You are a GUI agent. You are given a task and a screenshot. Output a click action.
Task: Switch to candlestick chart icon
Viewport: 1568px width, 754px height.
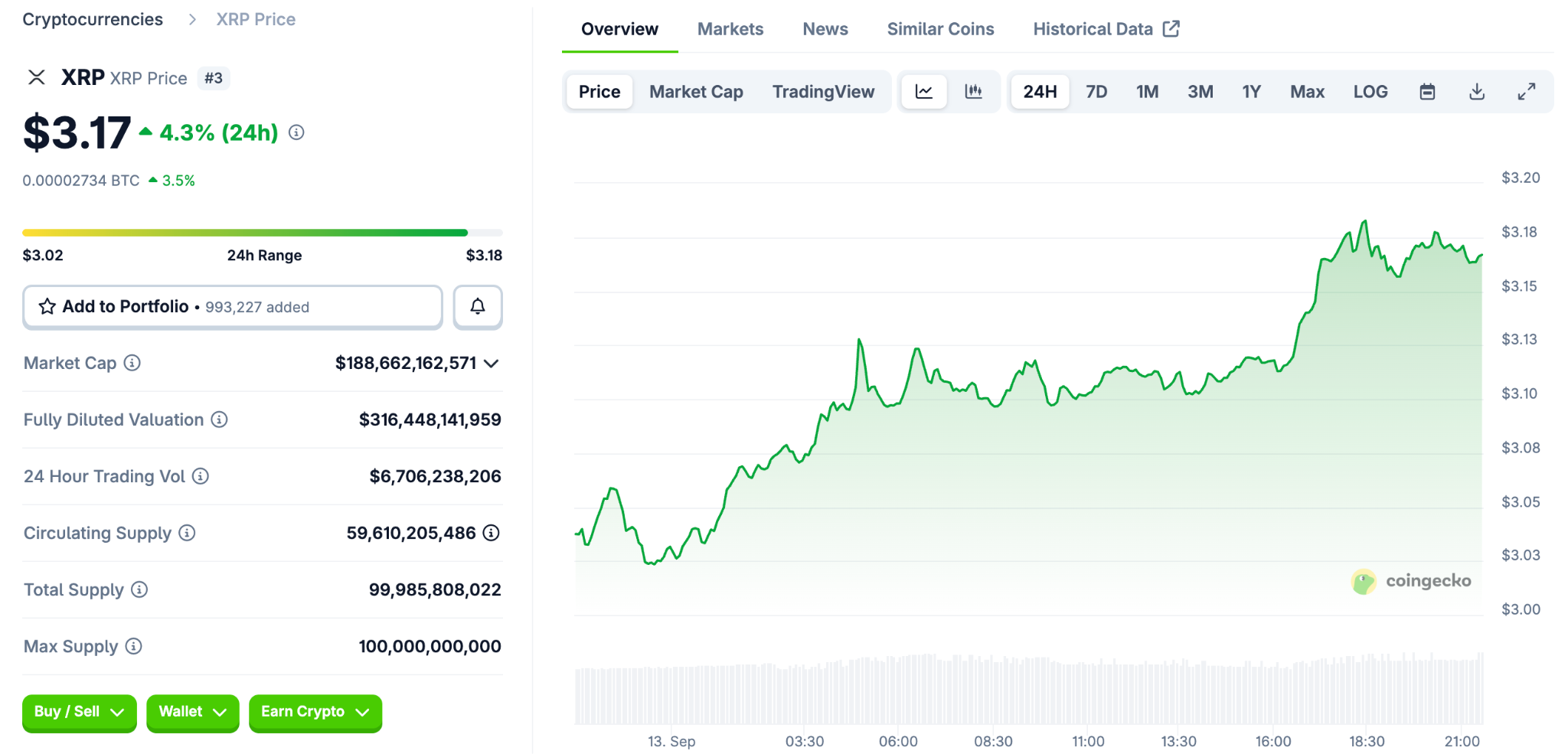pyautogui.click(x=974, y=92)
